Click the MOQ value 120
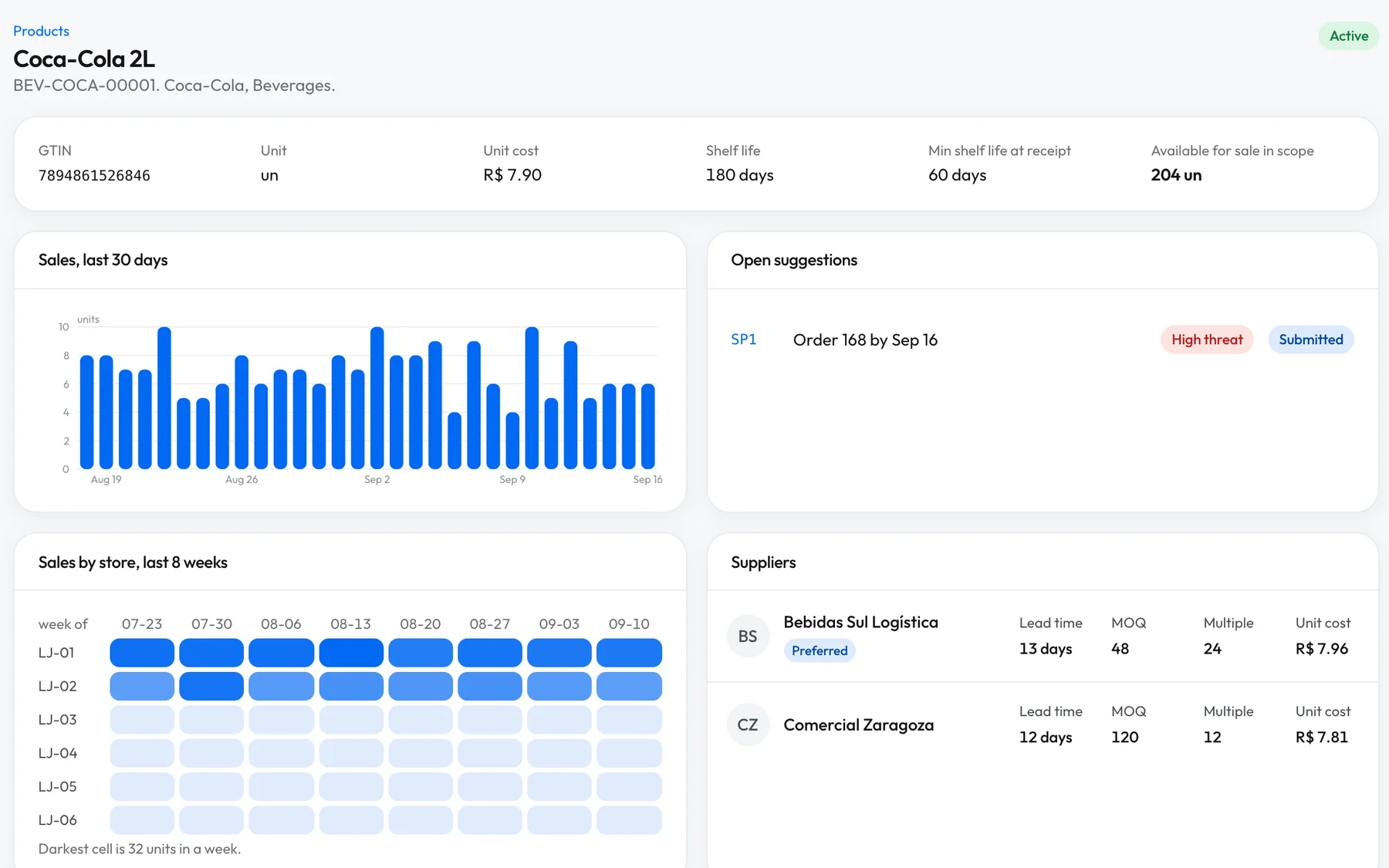 click(x=1124, y=737)
